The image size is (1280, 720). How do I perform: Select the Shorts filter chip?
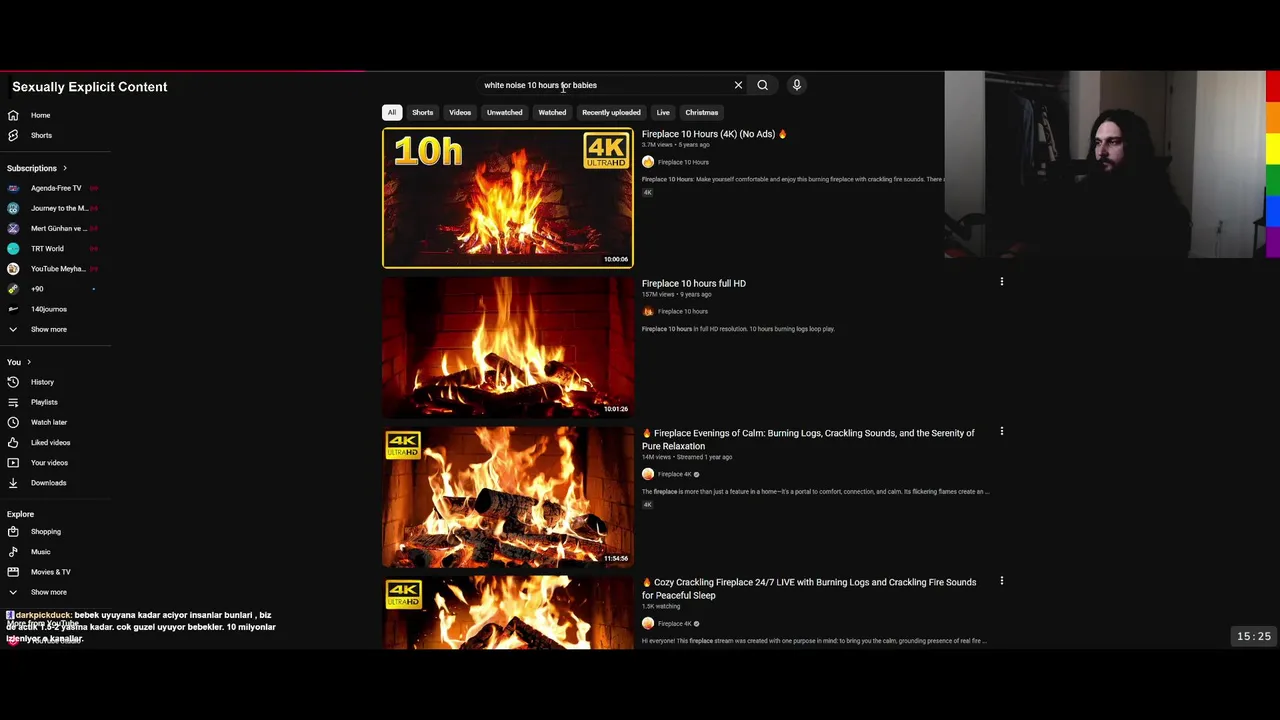click(x=423, y=112)
